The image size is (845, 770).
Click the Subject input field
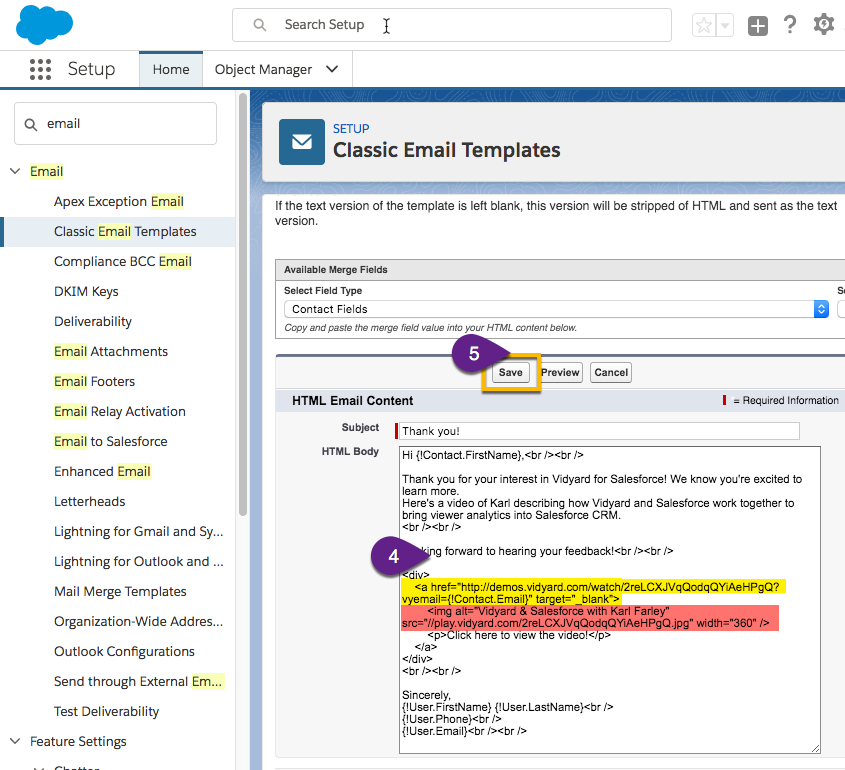[599, 431]
